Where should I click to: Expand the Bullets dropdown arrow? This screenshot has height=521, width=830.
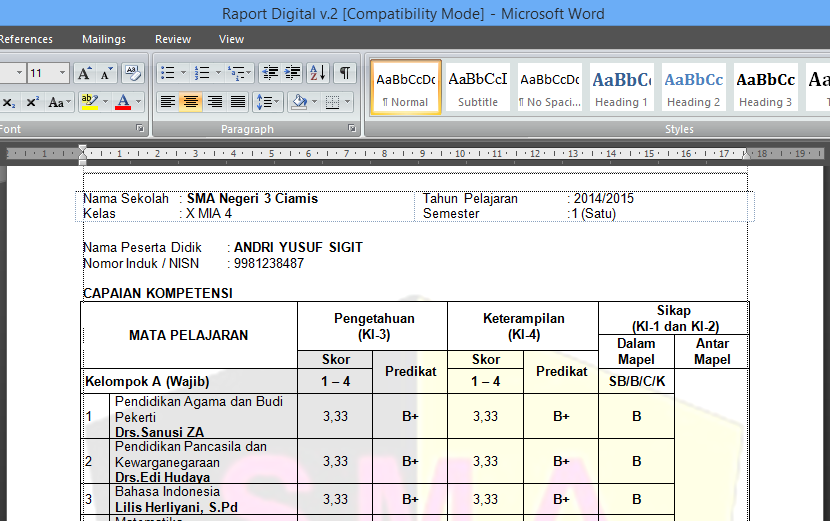[x=184, y=73]
